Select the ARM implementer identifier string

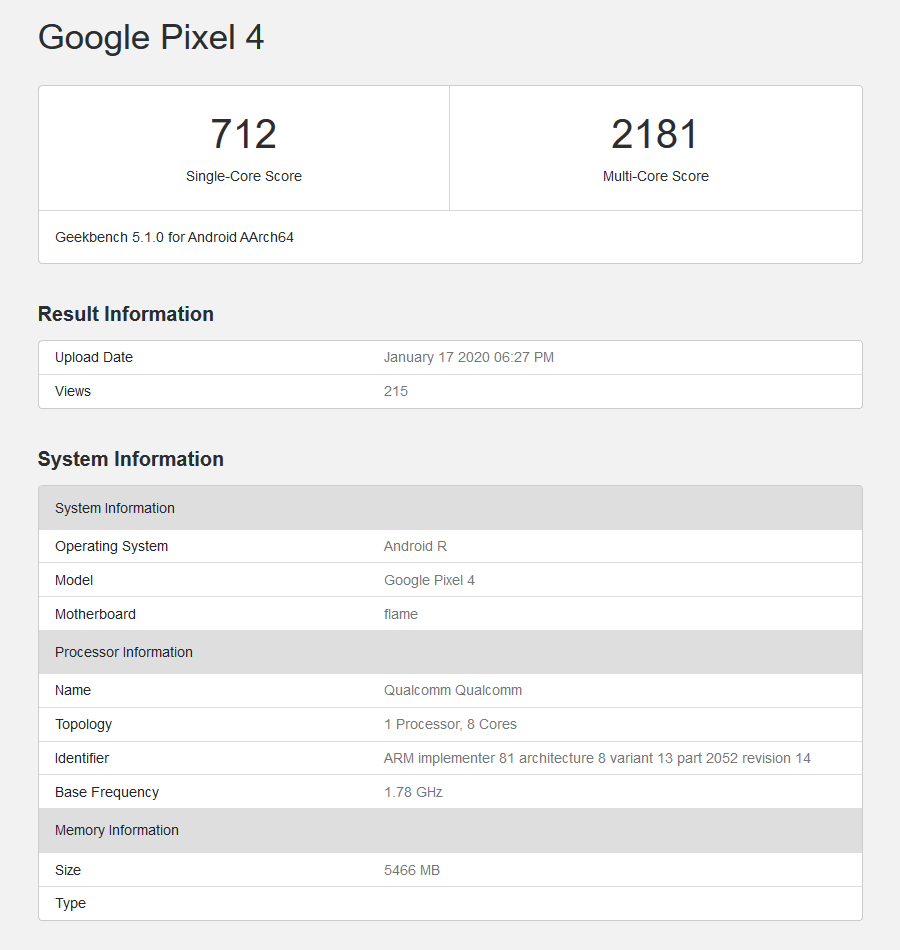coord(597,758)
